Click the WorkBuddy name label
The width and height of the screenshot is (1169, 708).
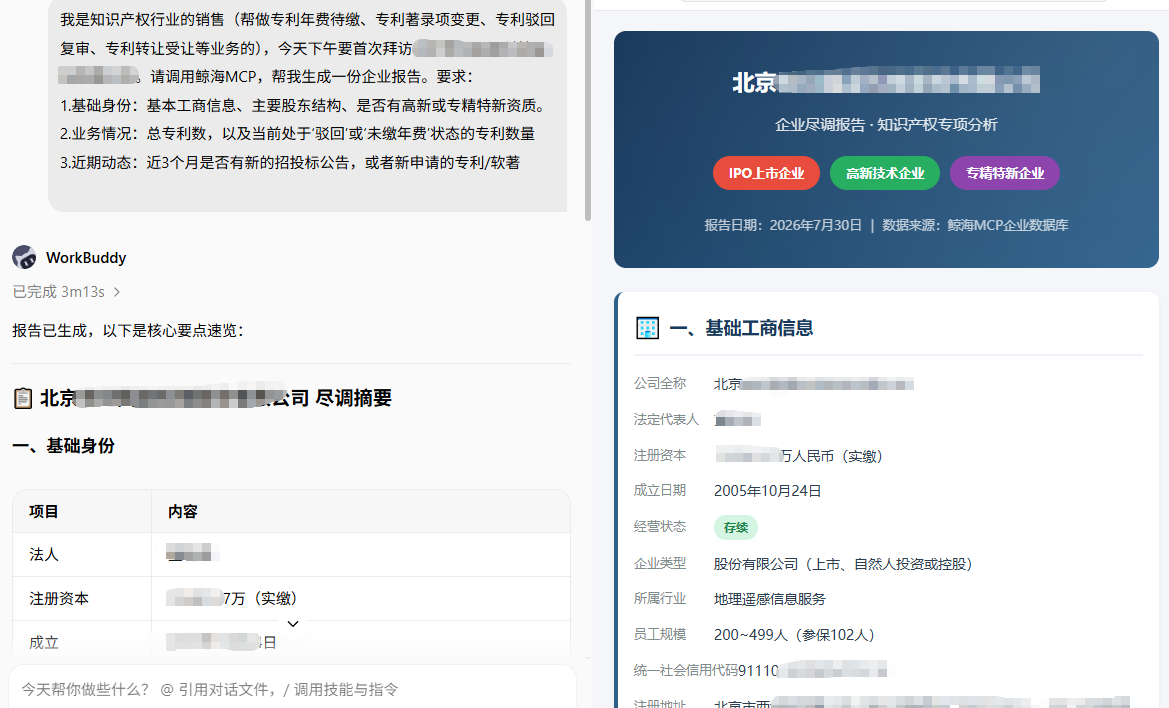pos(86,258)
